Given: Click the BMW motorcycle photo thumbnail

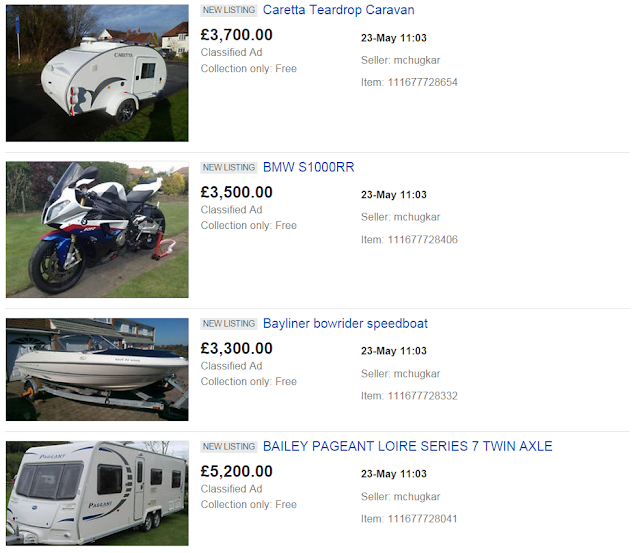Looking at the screenshot, I should pyautogui.click(x=97, y=229).
